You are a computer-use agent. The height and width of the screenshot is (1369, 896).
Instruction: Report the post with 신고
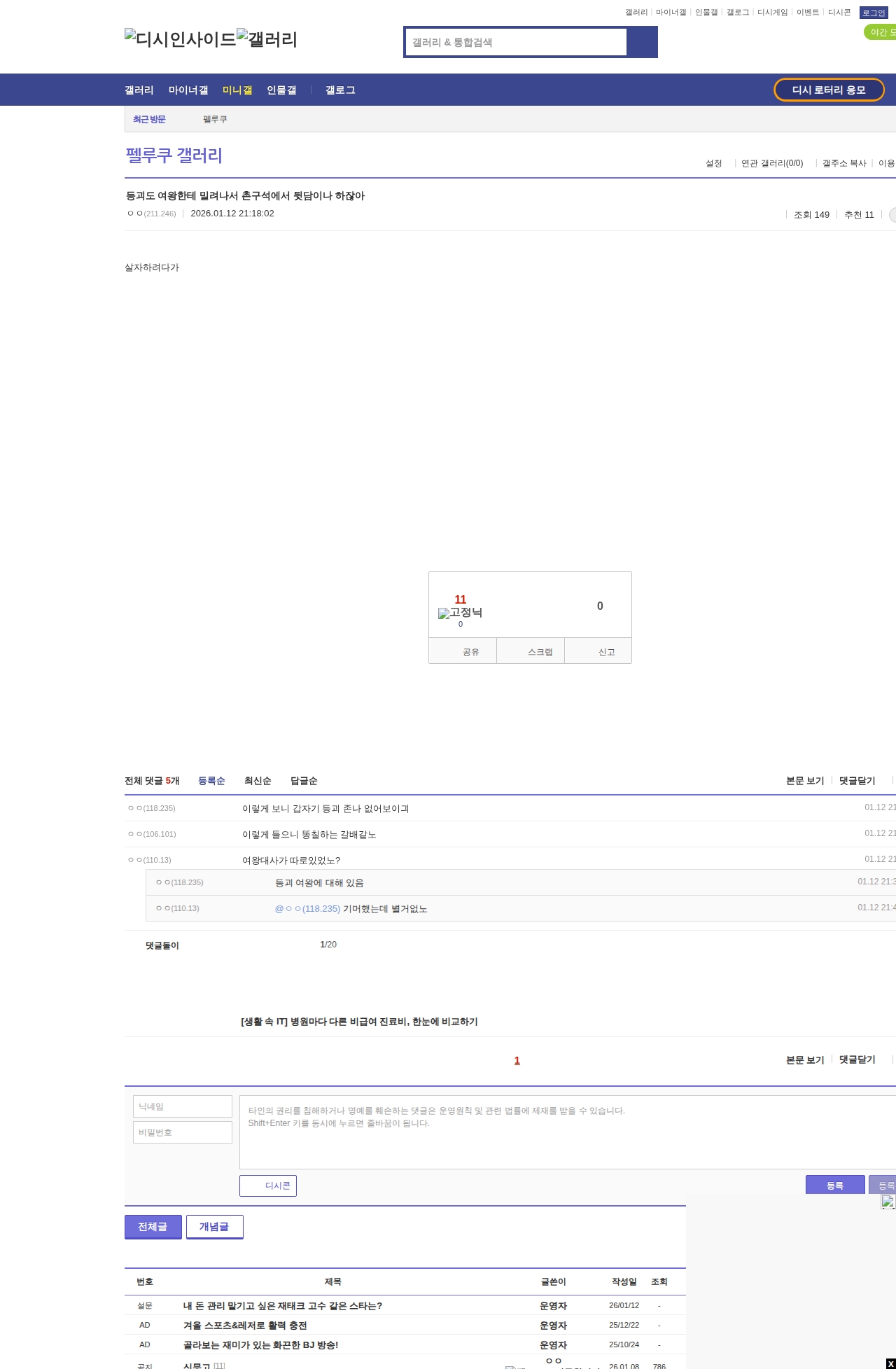598,651
